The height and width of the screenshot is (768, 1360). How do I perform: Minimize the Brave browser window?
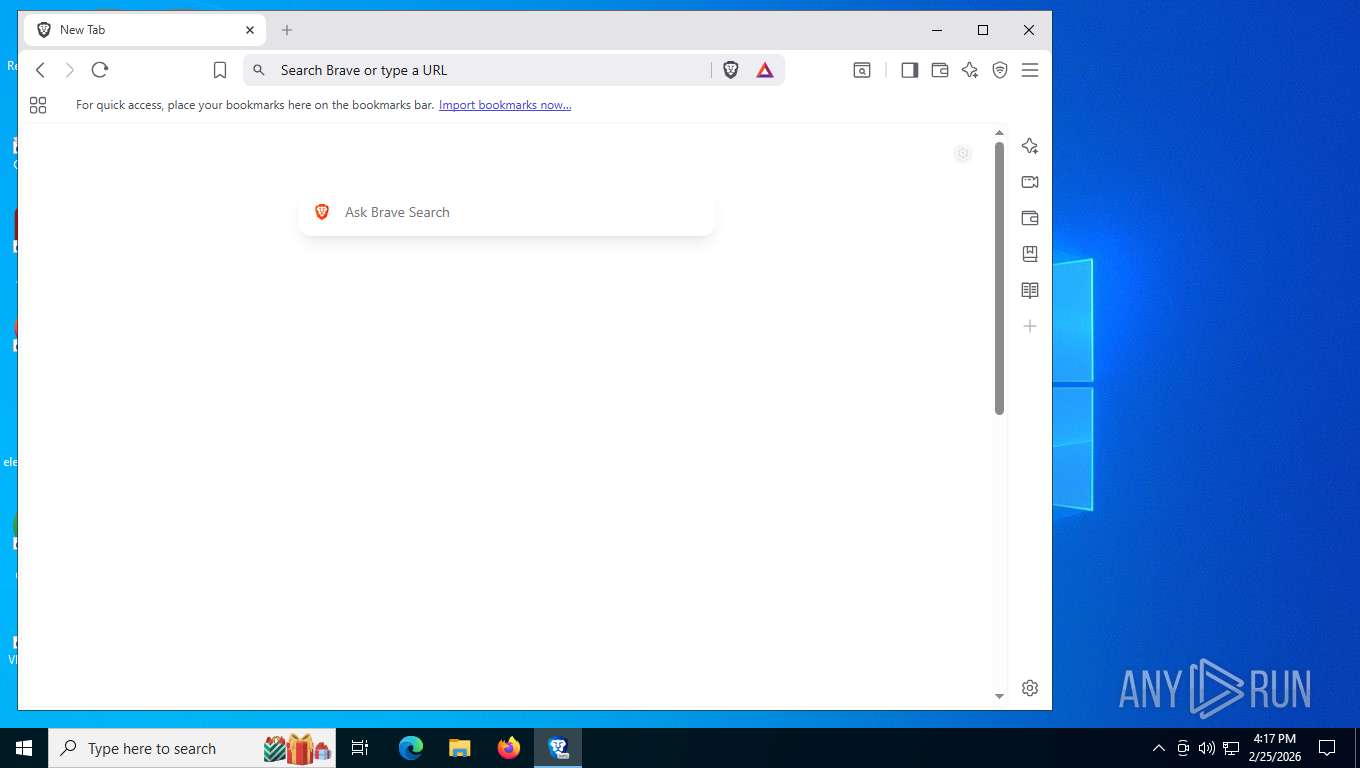[937, 30]
